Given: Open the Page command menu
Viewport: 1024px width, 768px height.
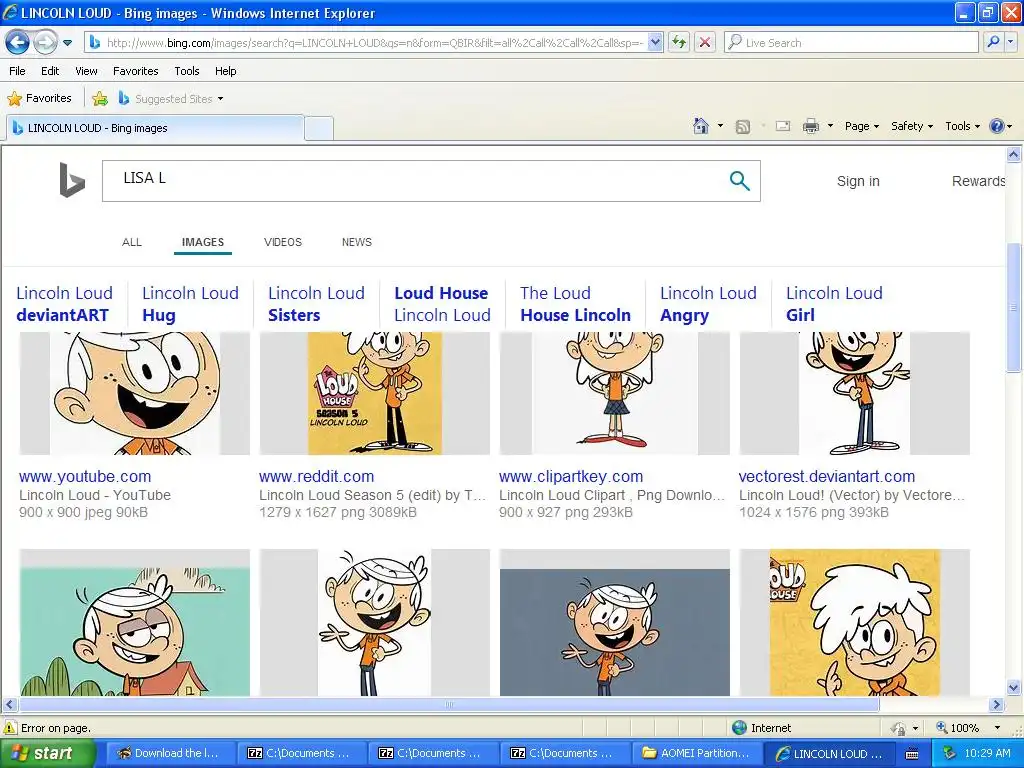Looking at the screenshot, I should (862, 126).
